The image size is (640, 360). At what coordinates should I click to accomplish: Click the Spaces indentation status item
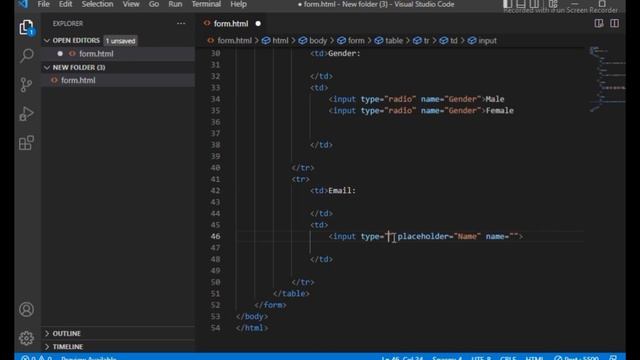[447, 358]
